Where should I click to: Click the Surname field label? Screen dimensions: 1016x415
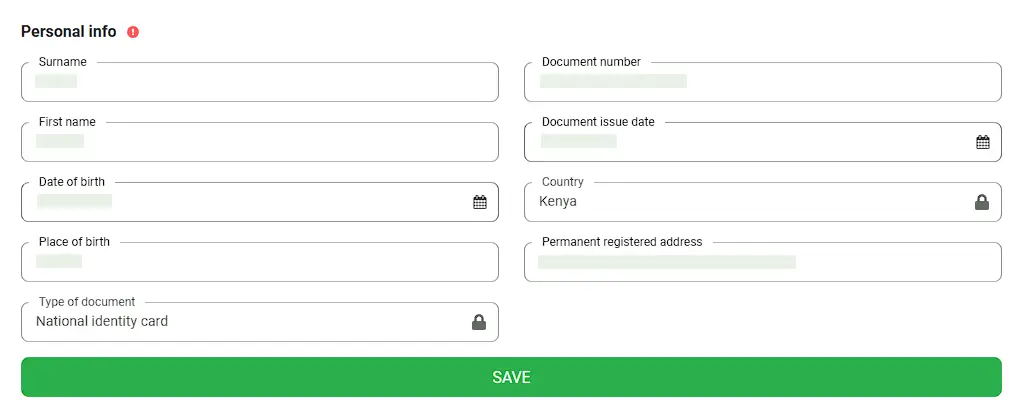(x=63, y=62)
